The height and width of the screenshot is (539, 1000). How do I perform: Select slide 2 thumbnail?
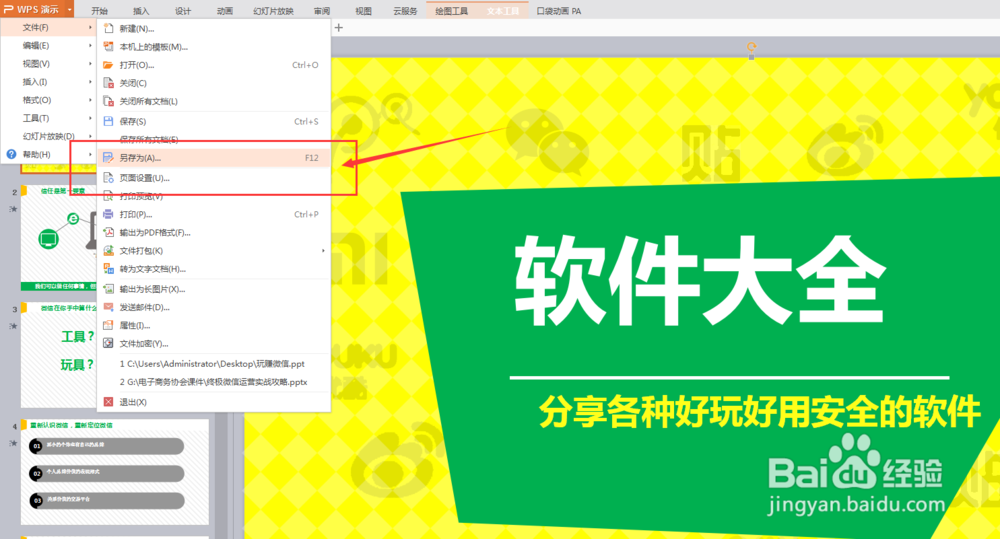[59, 238]
